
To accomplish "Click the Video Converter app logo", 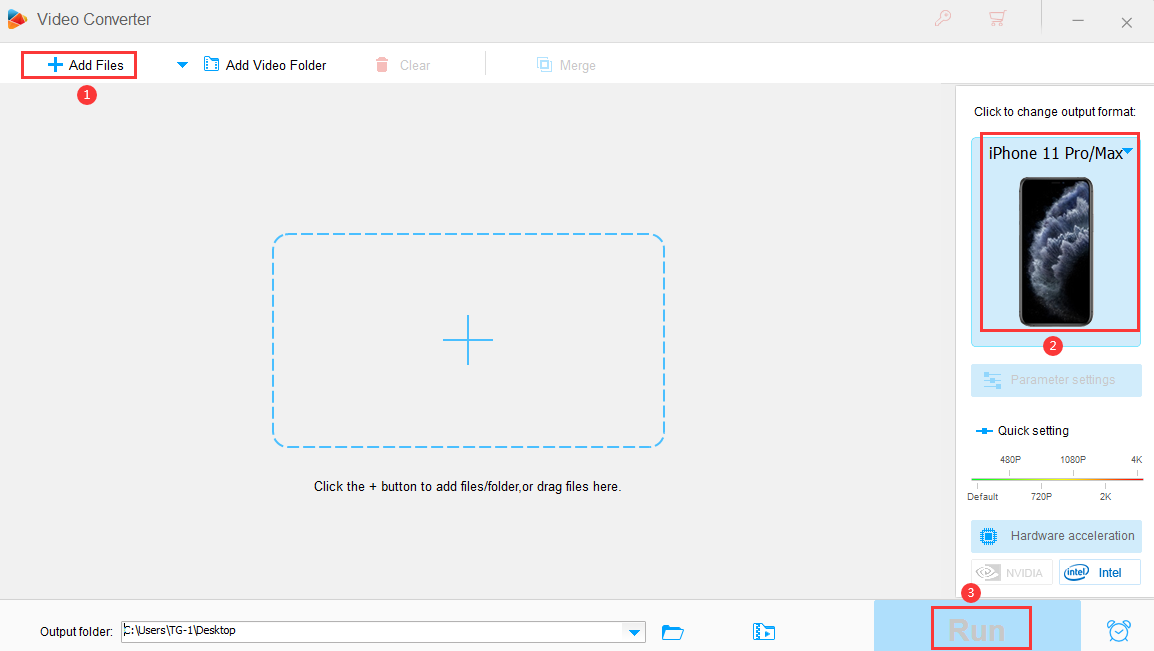I will point(17,19).
